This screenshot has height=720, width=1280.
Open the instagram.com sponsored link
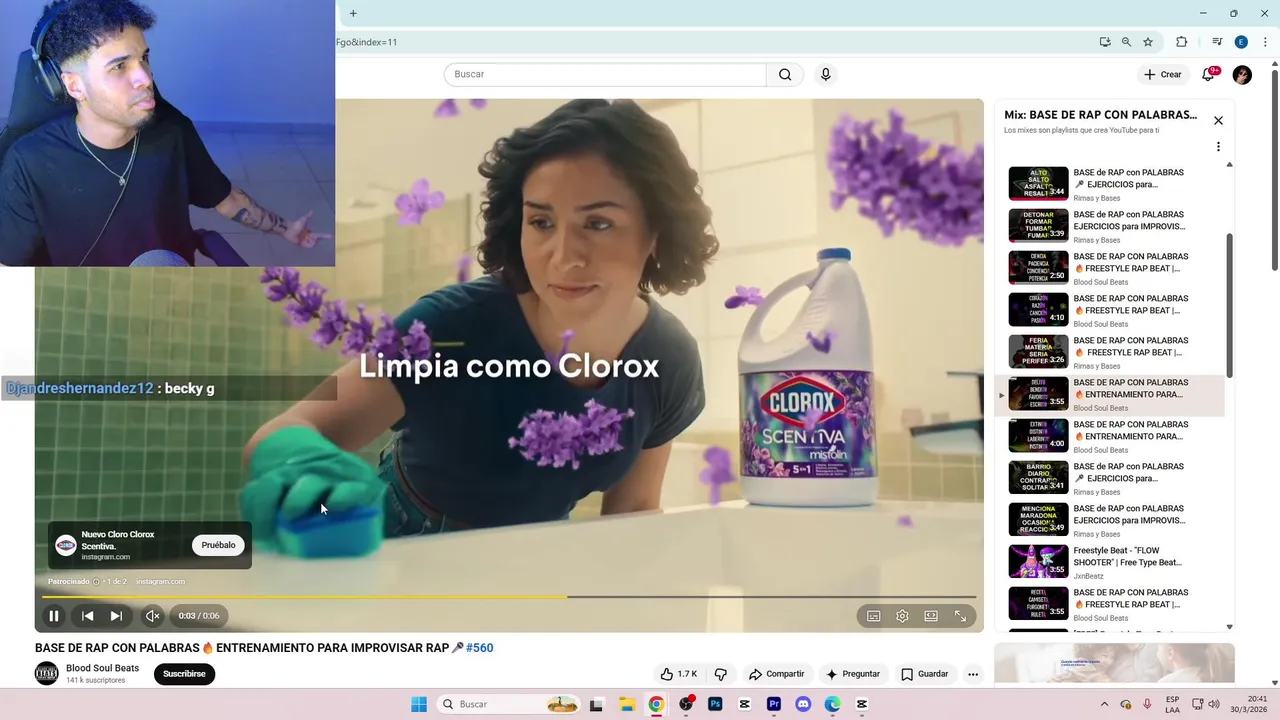(160, 581)
